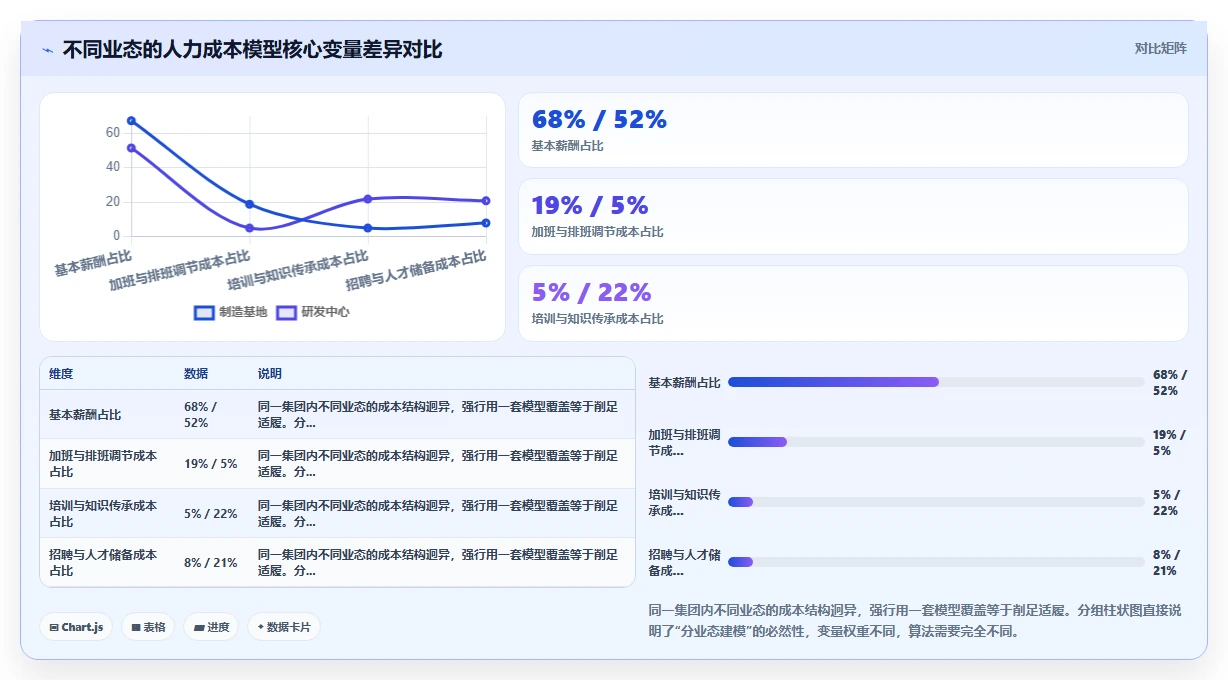The height and width of the screenshot is (680, 1228).
Task: Select the 5% / 22% cell in the table
Action: tap(211, 514)
